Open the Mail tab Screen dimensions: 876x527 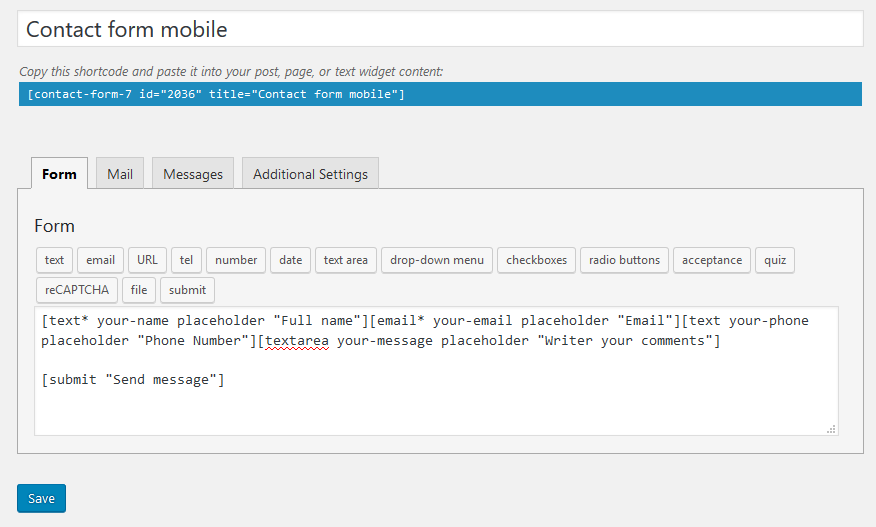120,174
